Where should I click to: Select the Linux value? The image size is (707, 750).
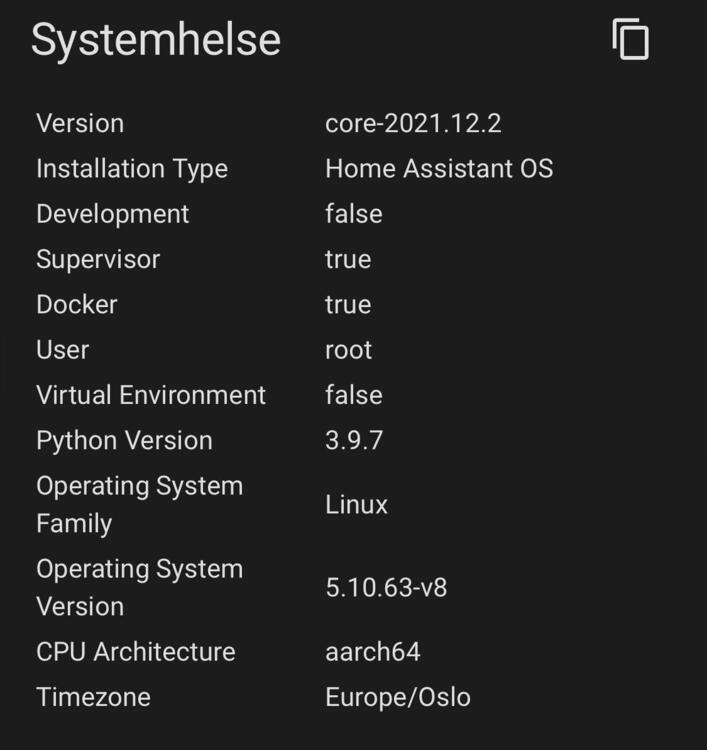[x=356, y=505]
